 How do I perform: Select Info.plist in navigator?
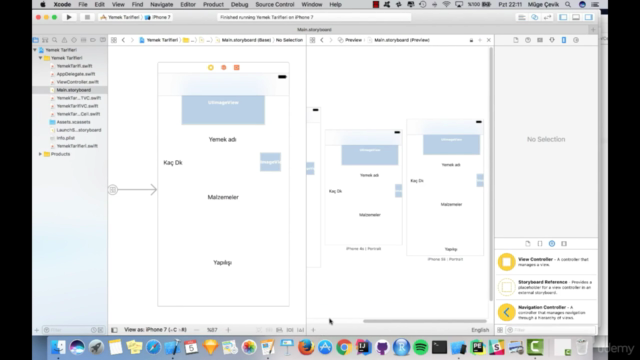click(x=65, y=138)
